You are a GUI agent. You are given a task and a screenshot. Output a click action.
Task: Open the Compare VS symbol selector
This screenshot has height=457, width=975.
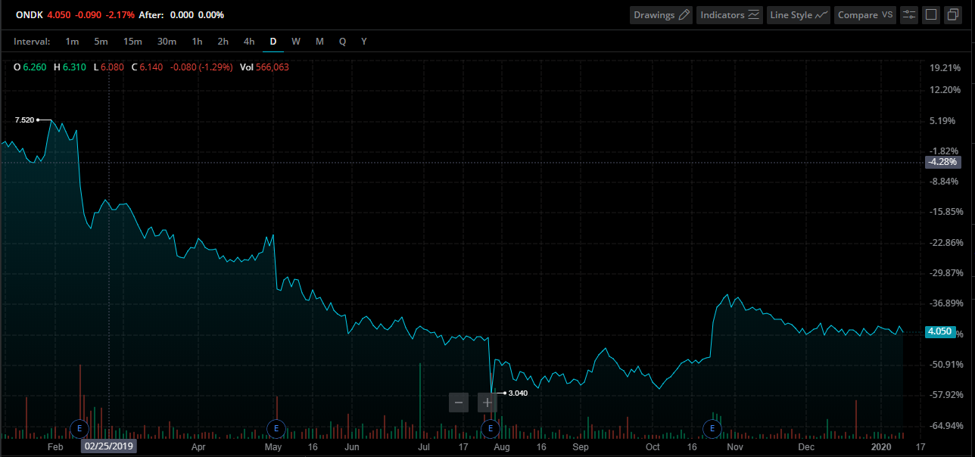tap(865, 15)
